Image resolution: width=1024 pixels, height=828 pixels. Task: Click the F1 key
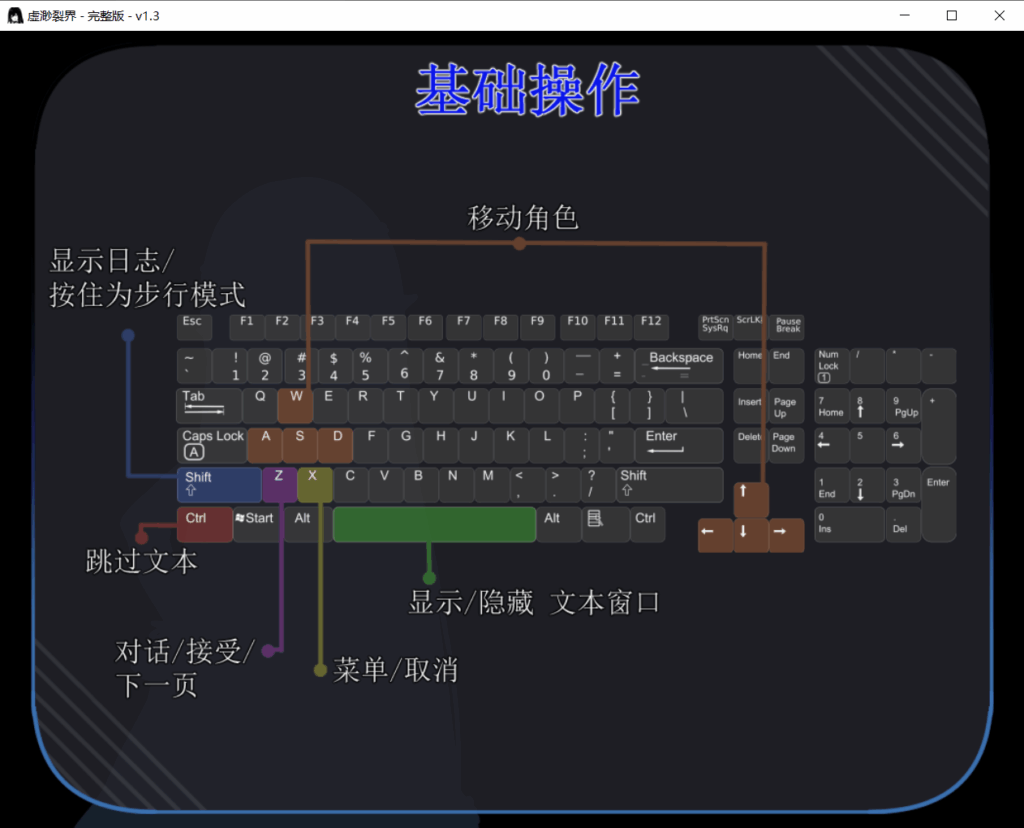[x=247, y=327]
